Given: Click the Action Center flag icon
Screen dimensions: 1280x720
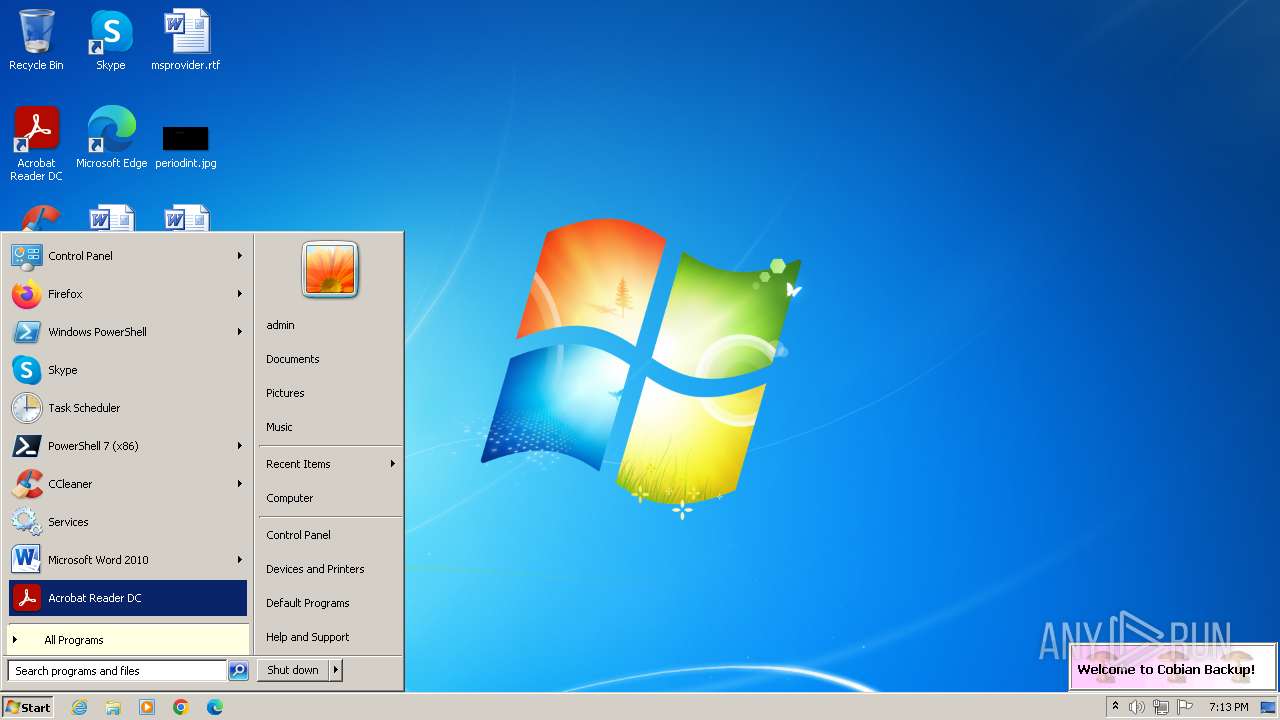Looking at the screenshot, I should pos(1185,707).
